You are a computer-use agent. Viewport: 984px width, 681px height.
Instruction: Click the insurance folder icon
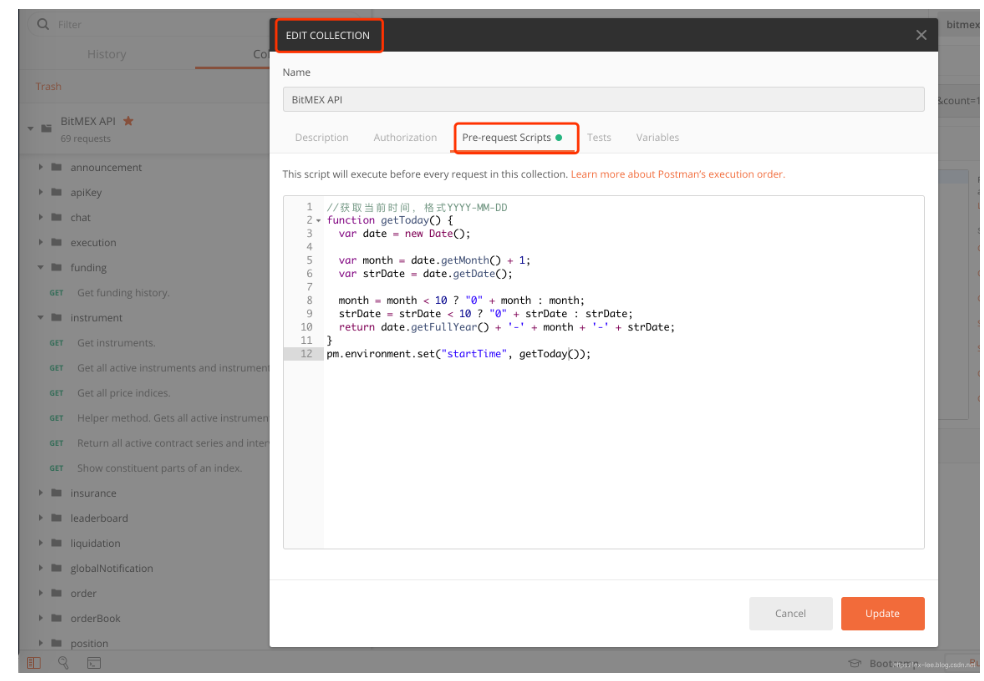tap(56, 493)
